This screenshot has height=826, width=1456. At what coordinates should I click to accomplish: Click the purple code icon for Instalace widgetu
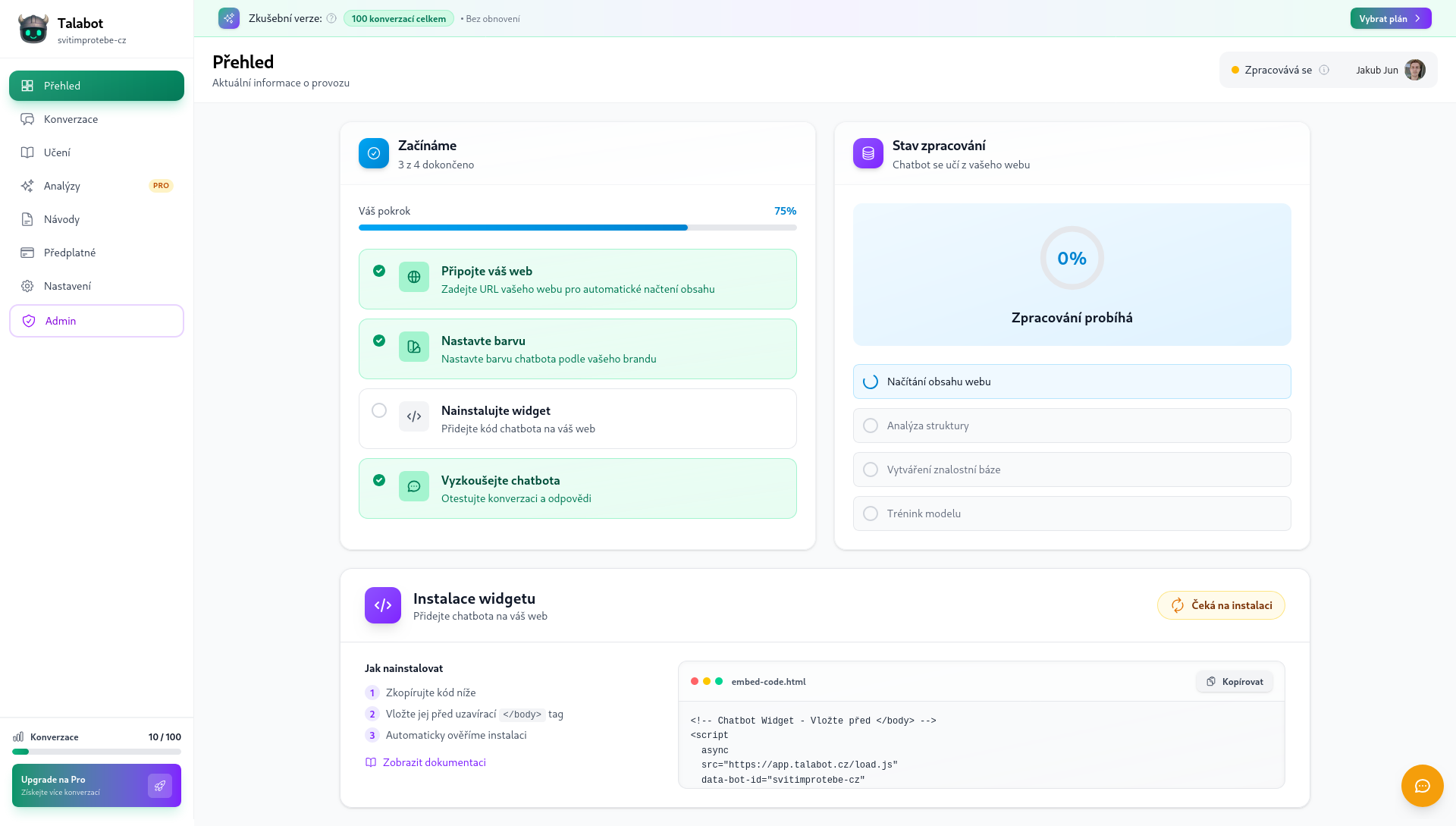coord(383,605)
